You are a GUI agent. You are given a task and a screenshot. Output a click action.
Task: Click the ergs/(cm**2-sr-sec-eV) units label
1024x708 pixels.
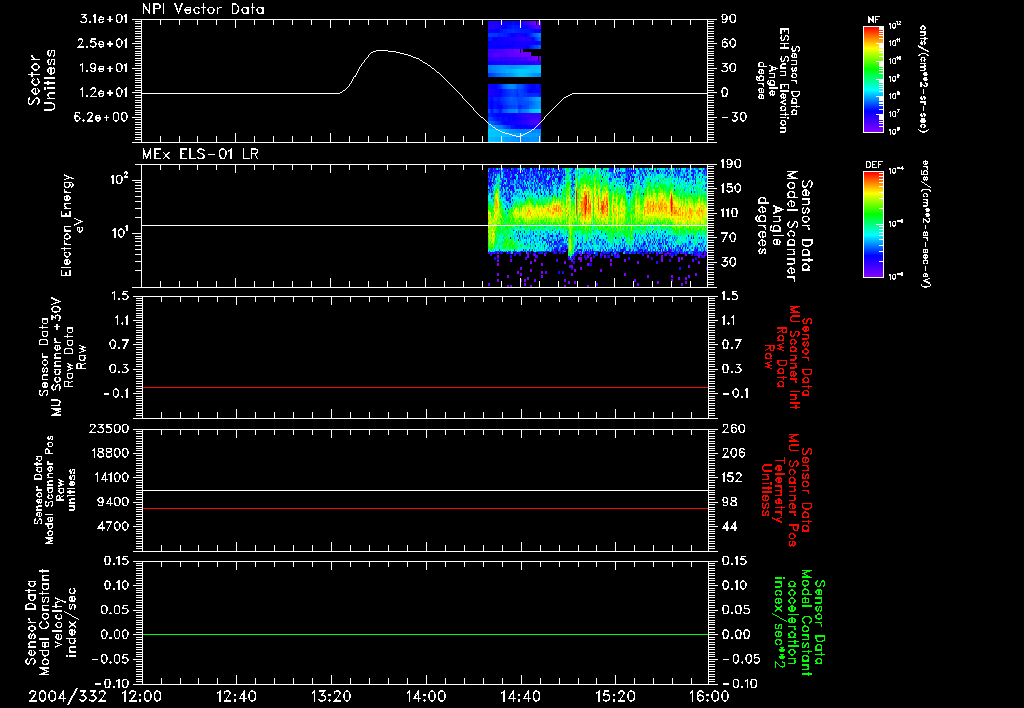coord(925,224)
